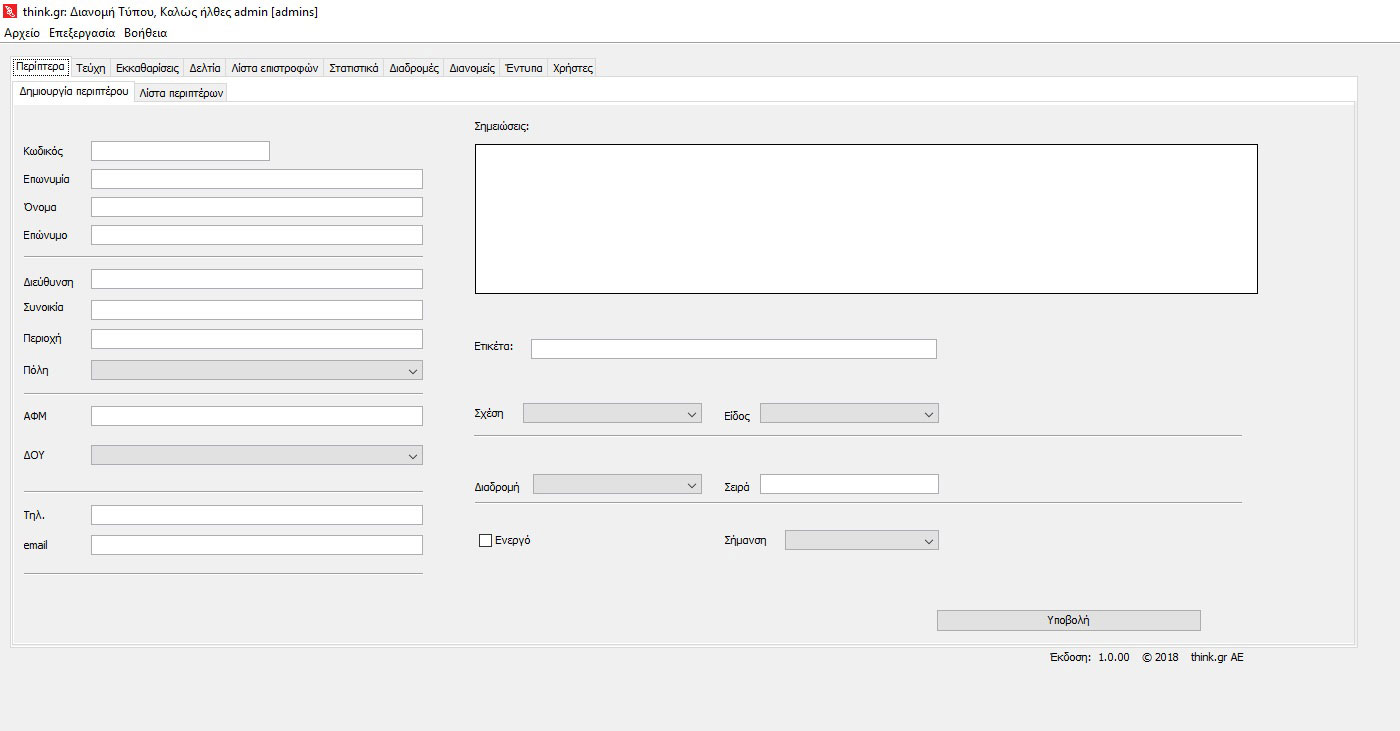Click into the Ετικέτα field
Image resolution: width=1400 pixels, height=731 pixels.
point(733,349)
